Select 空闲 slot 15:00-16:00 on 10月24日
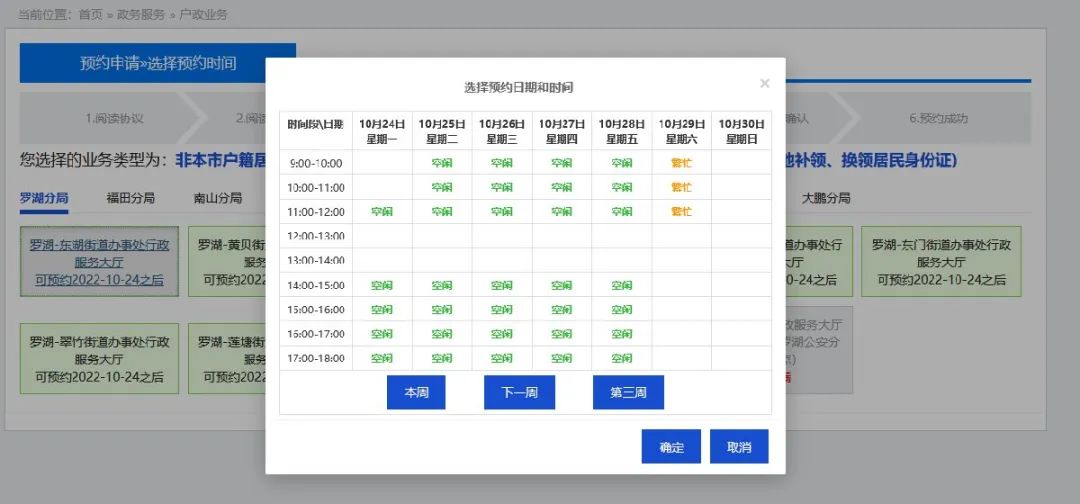The image size is (1080, 504). [382, 310]
